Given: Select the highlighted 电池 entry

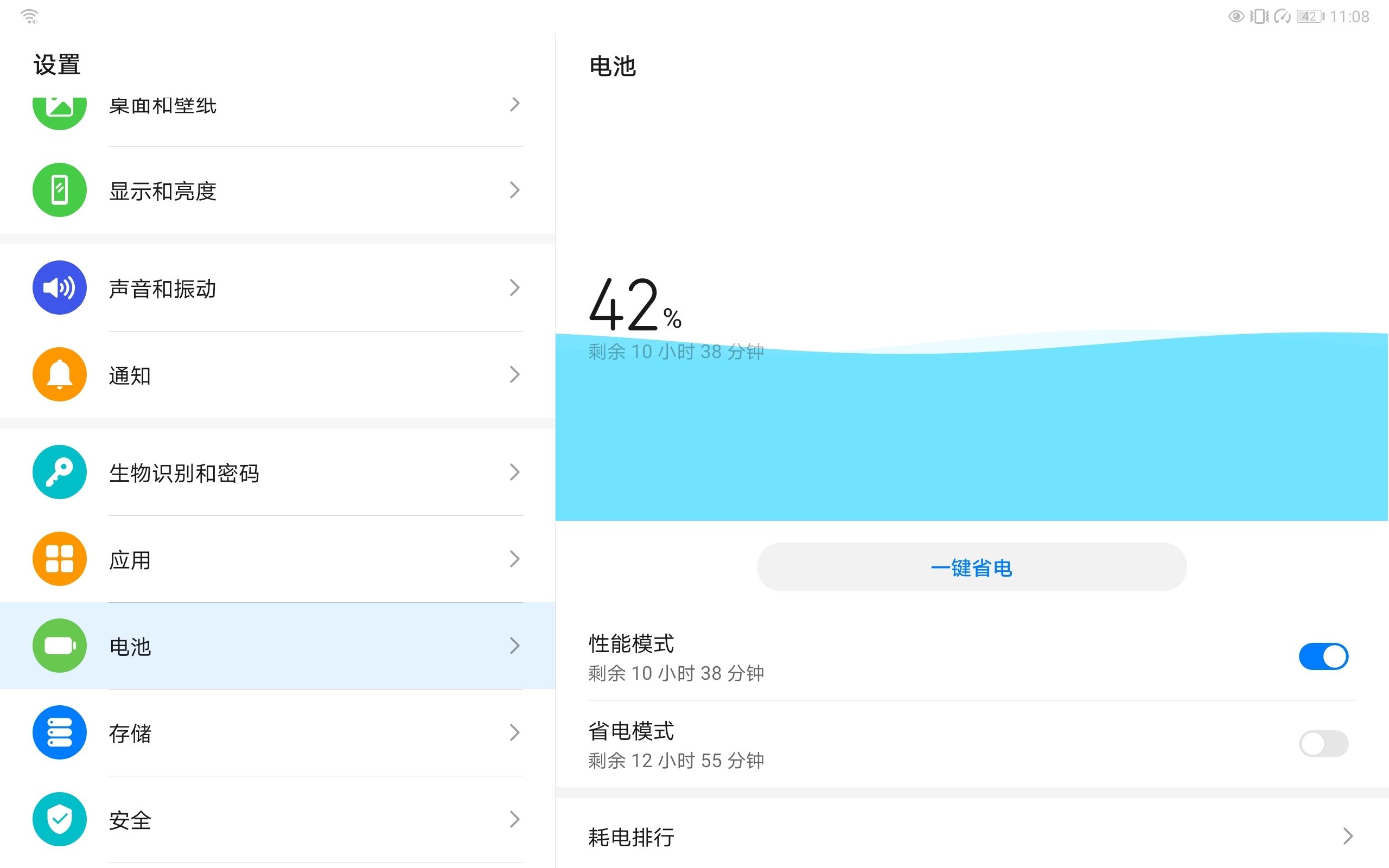Looking at the screenshot, I should click(278, 646).
